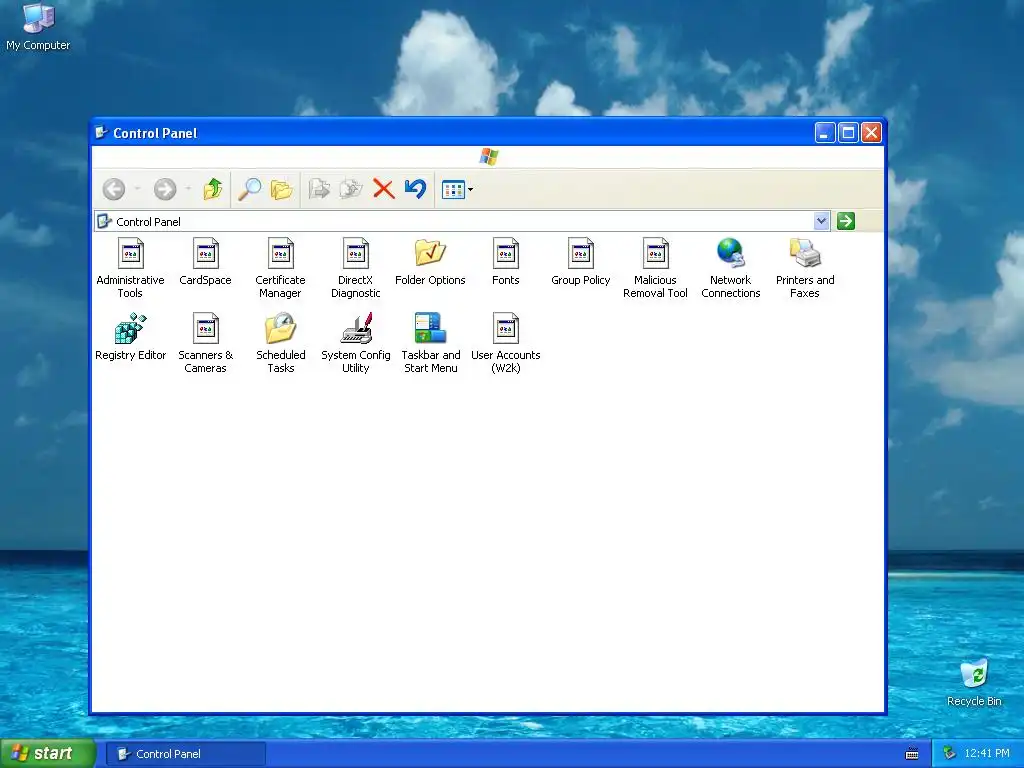The image size is (1024, 768).
Task: Select My Computer desktop icon
Action: (x=38, y=27)
